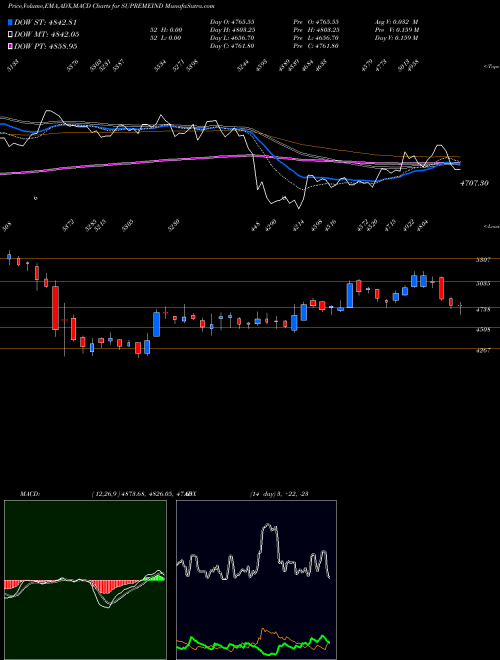Select the 'DOW MT: 4842.05' legend text
500x660 pixels.
pos(47,35)
